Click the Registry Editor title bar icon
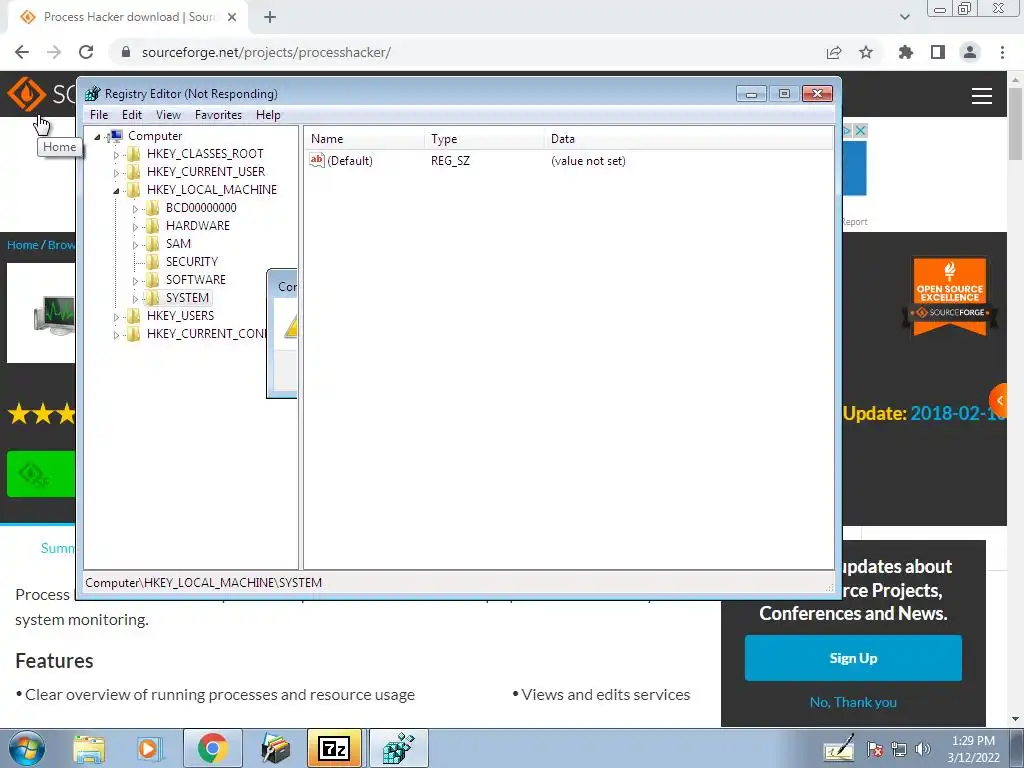 93,93
